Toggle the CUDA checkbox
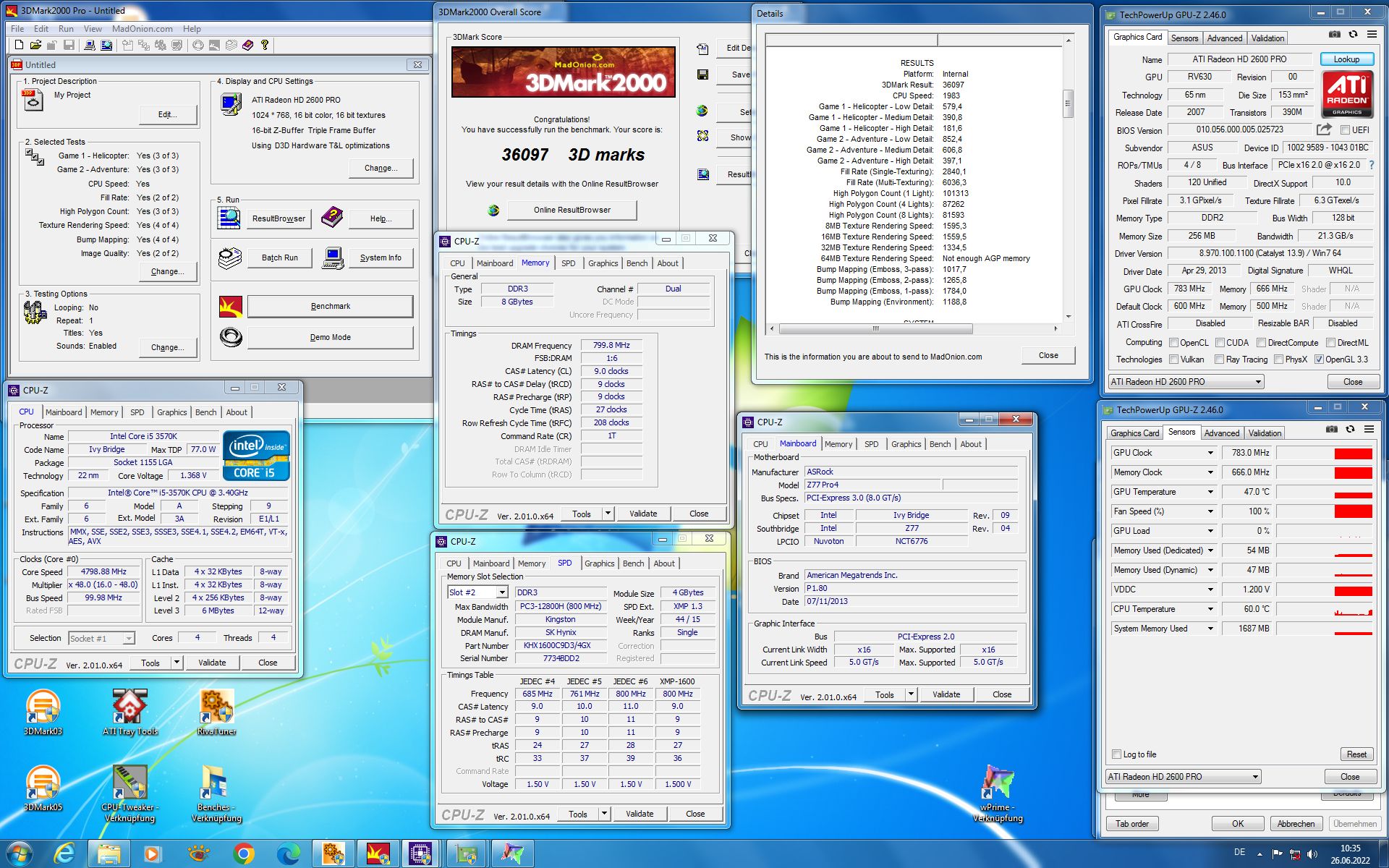 [1220, 343]
